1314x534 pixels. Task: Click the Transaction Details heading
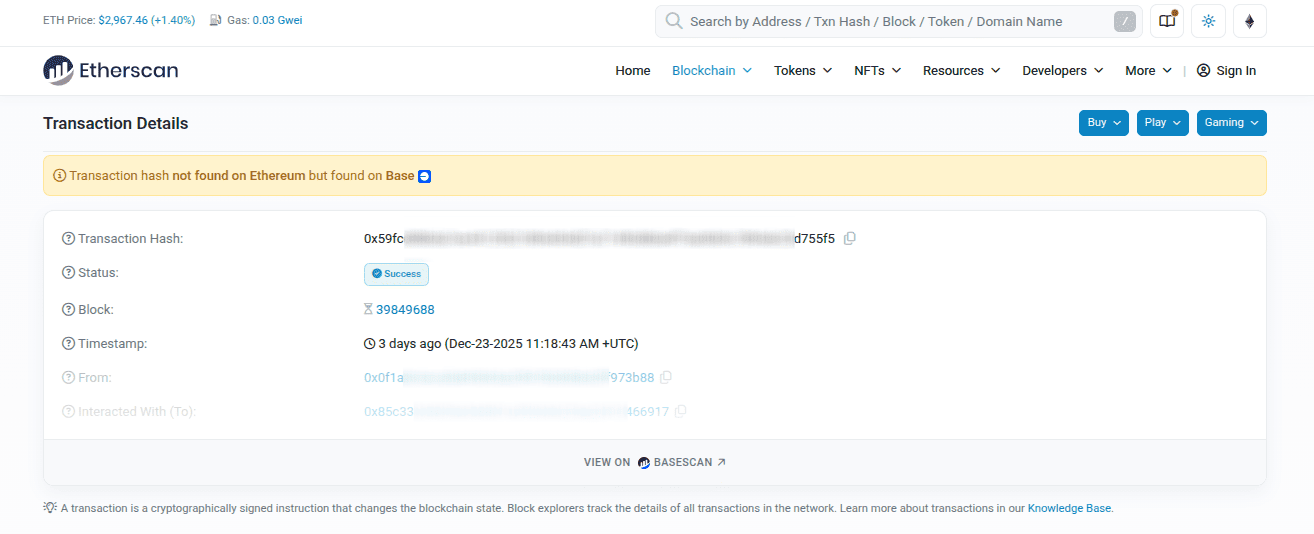116,124
